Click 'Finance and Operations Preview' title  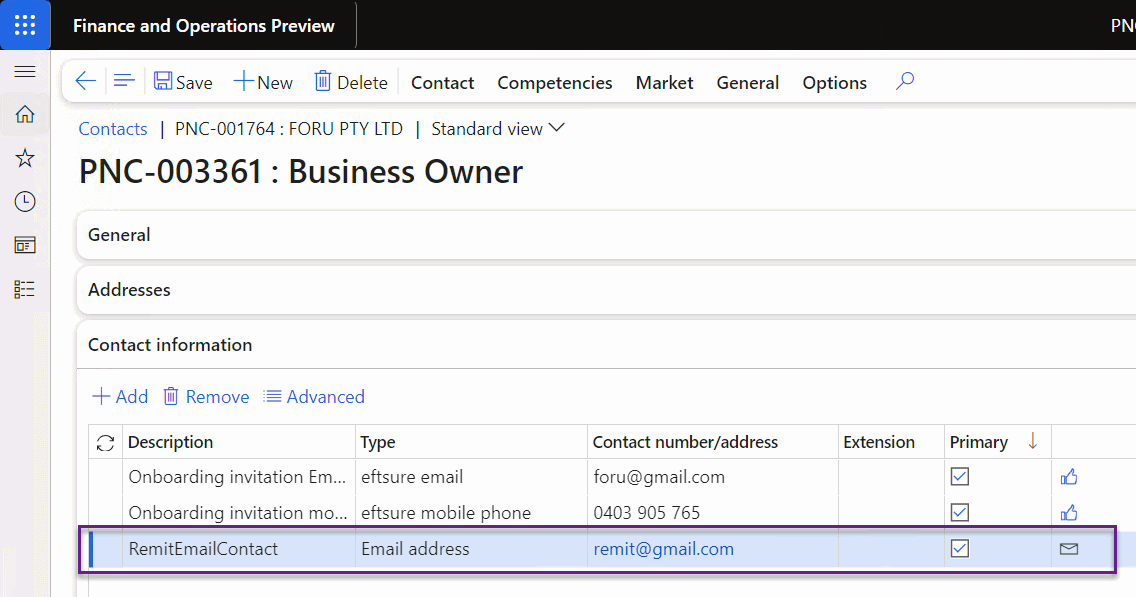[204, 26]
